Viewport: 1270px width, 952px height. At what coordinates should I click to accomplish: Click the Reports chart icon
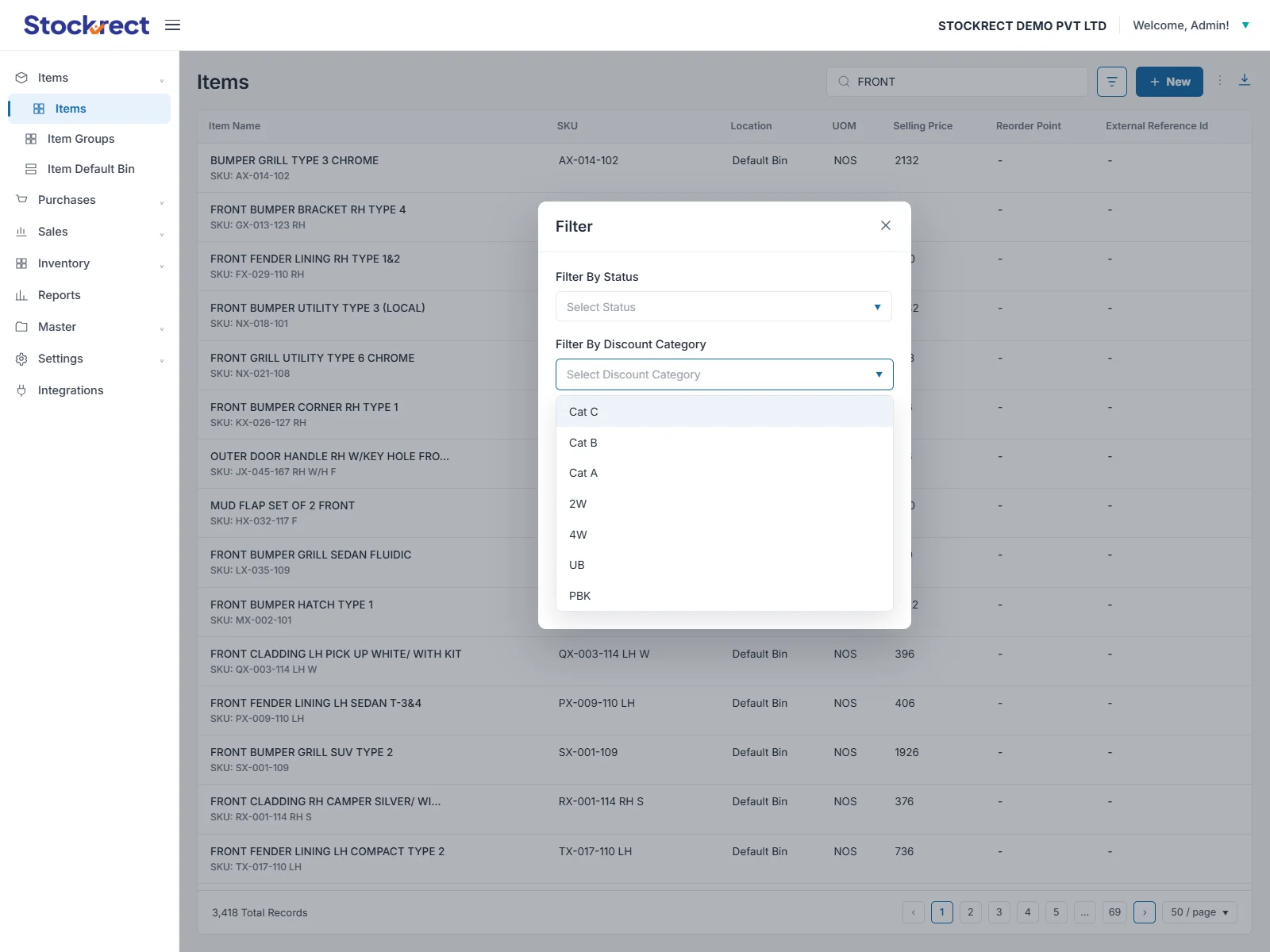[21, 295]
